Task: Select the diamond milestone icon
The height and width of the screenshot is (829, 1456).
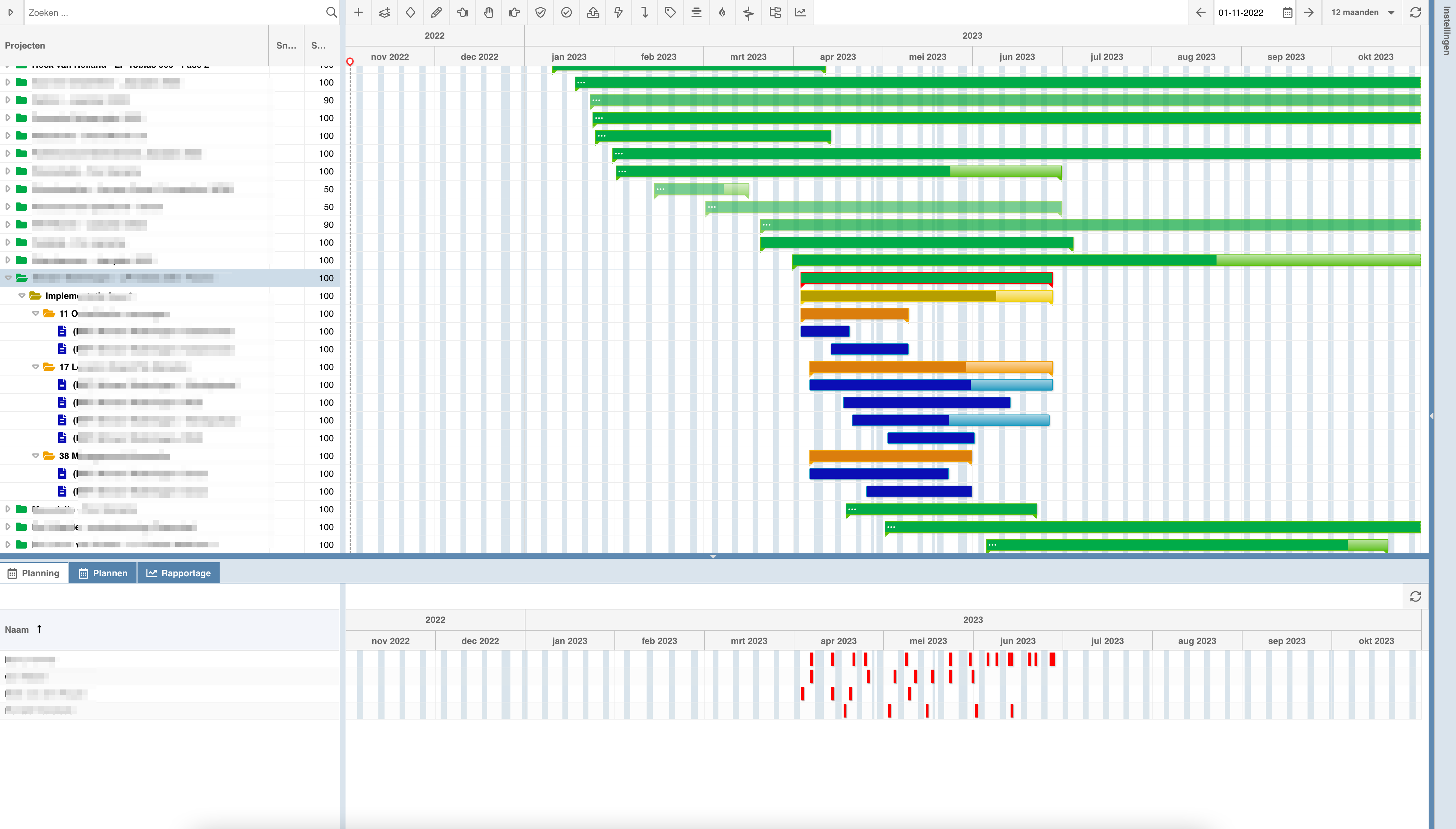Action: click(411, 13)
